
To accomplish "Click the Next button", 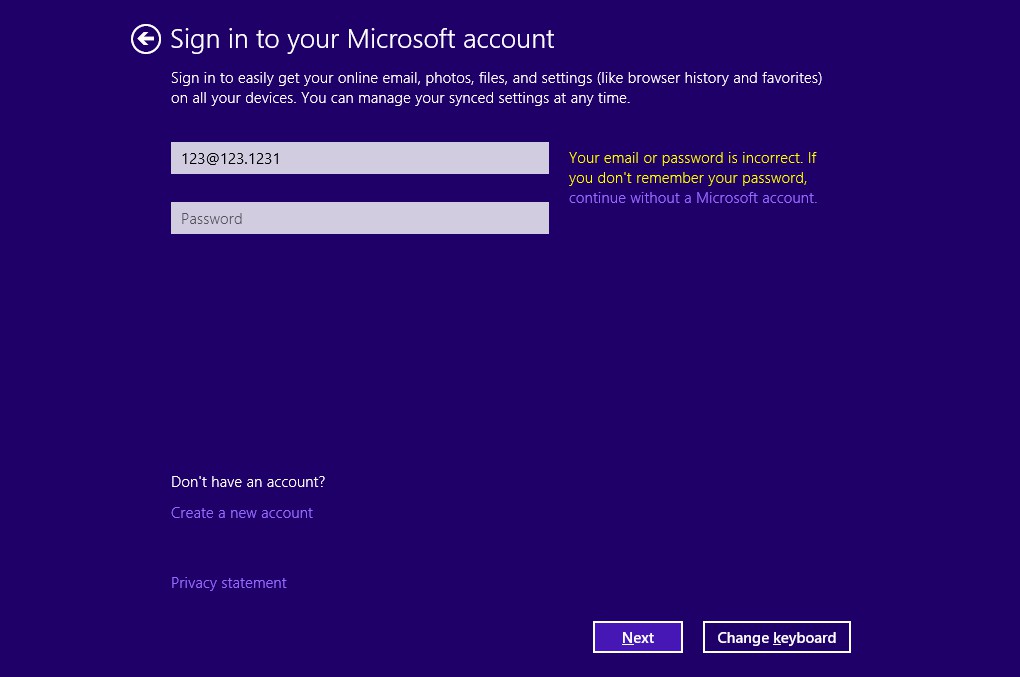I will pos(638,637).
